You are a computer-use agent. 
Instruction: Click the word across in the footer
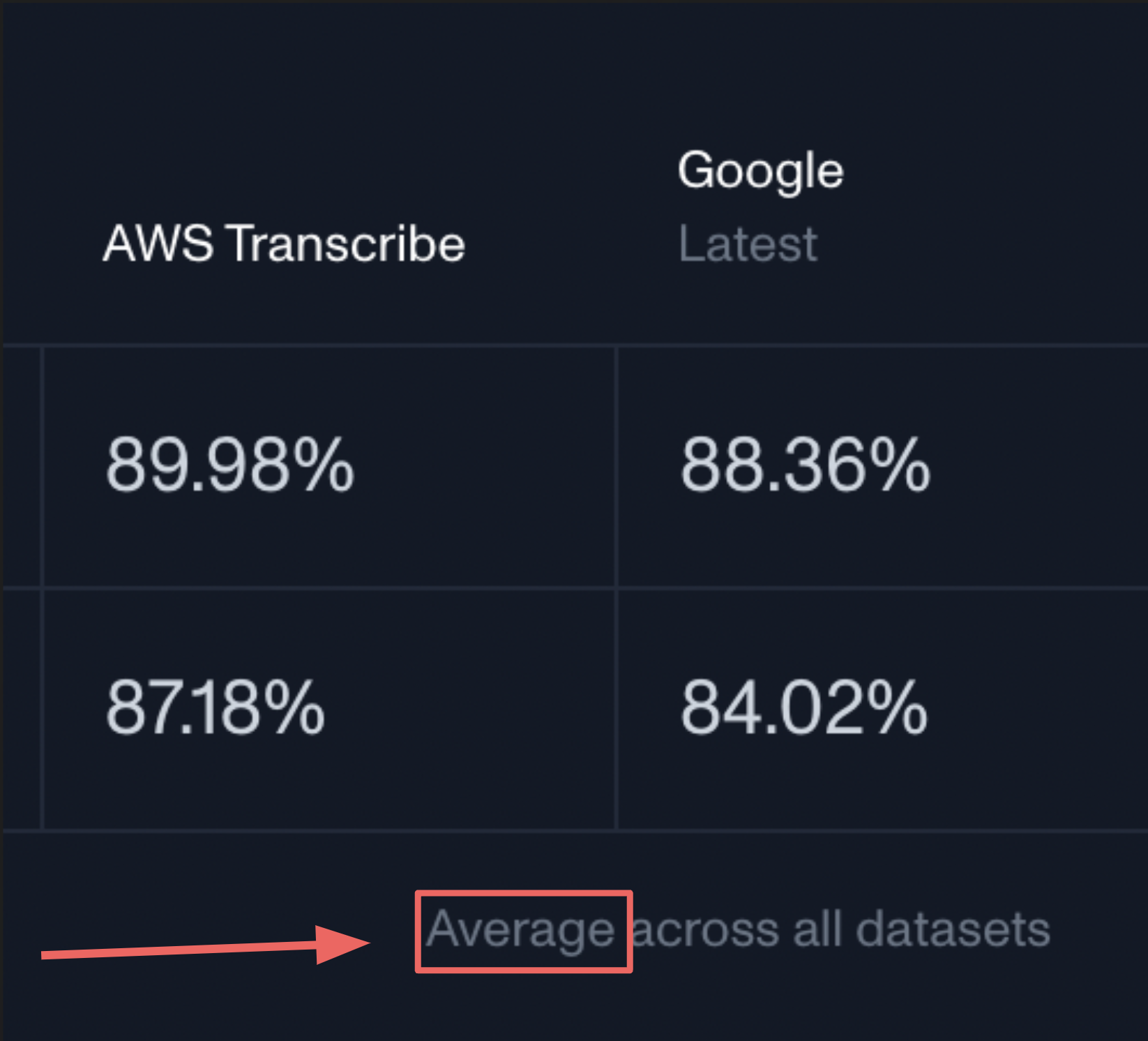click(x=705, y=931)
